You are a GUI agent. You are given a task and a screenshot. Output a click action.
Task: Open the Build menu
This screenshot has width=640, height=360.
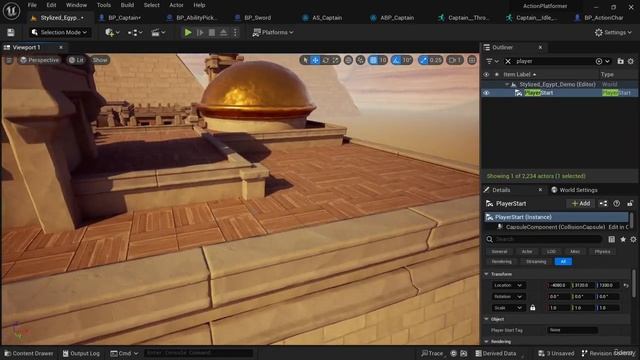[x=127, y=5]
